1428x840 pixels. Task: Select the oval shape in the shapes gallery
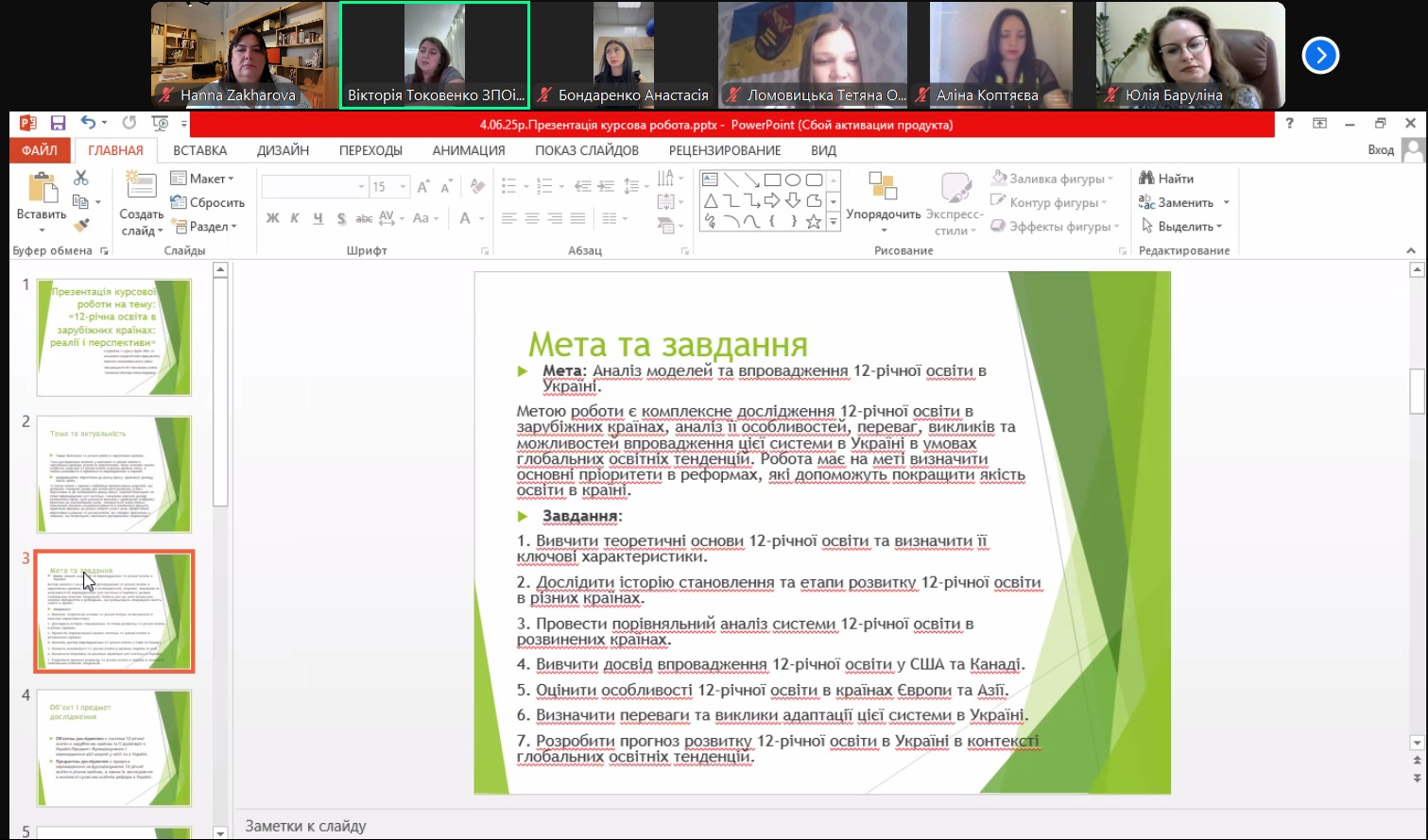[x=792, y=180]
